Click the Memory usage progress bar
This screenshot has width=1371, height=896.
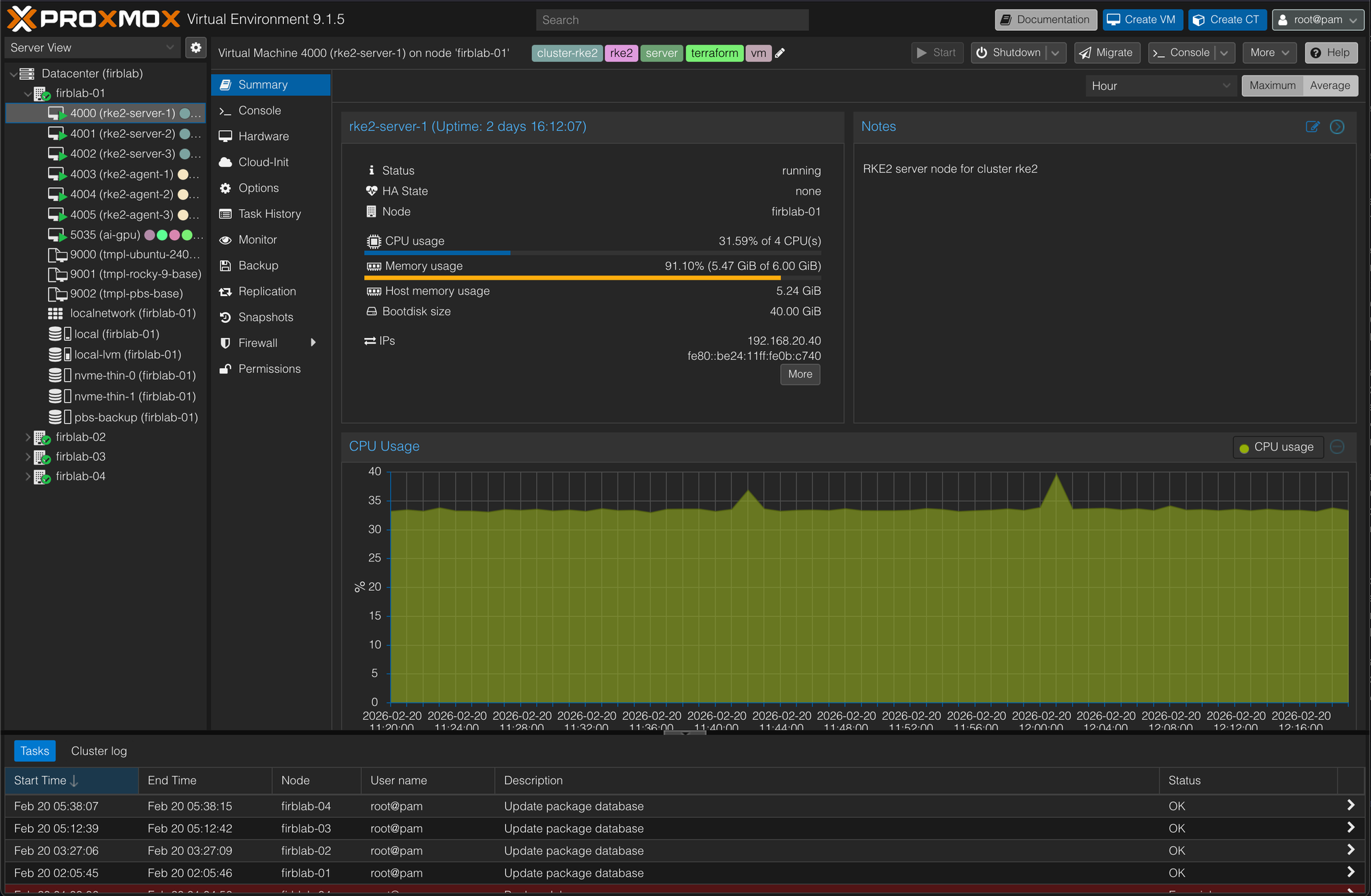pyautogui.click(x=592, y=278)
